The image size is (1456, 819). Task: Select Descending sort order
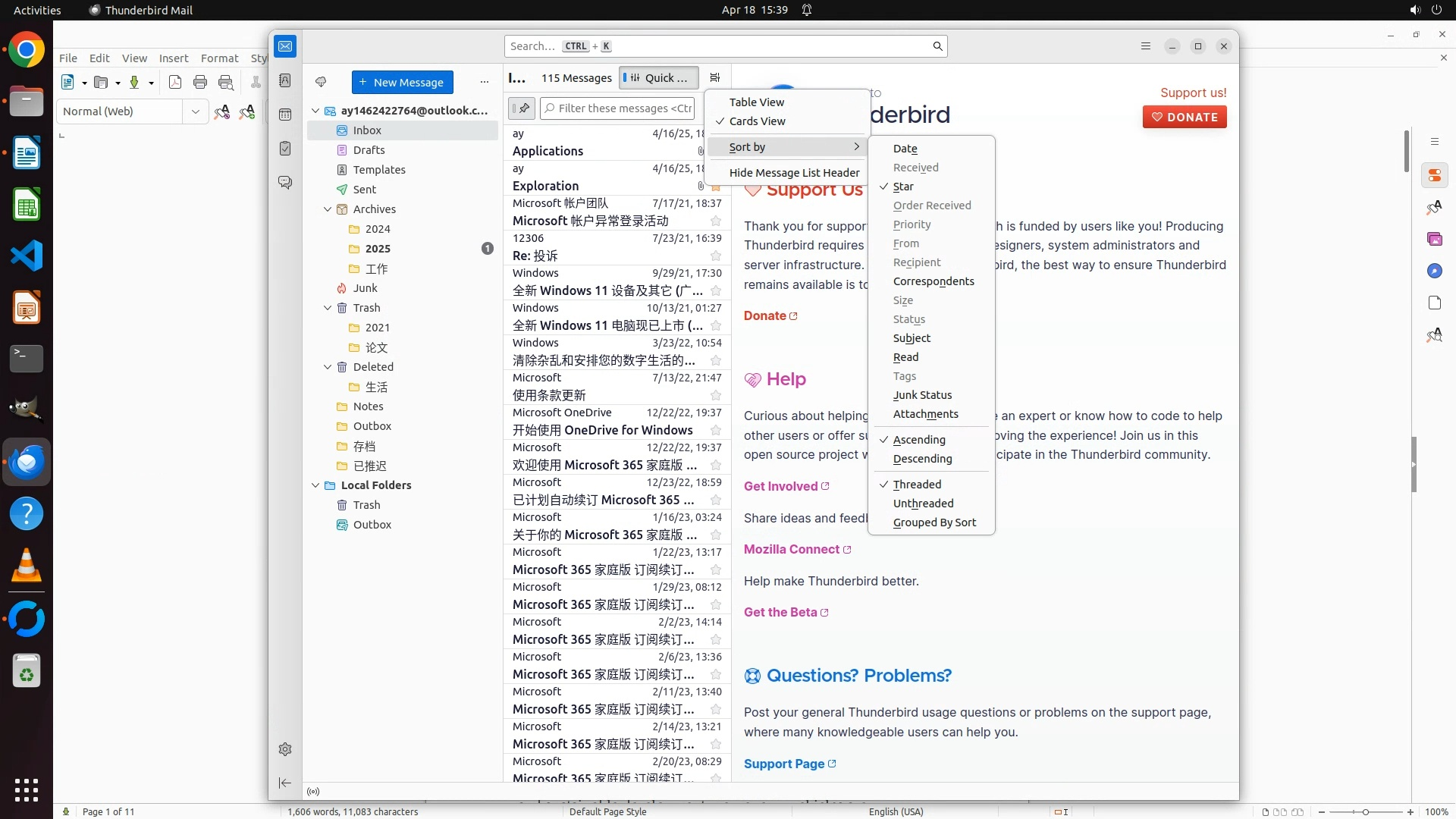[922, 459]
